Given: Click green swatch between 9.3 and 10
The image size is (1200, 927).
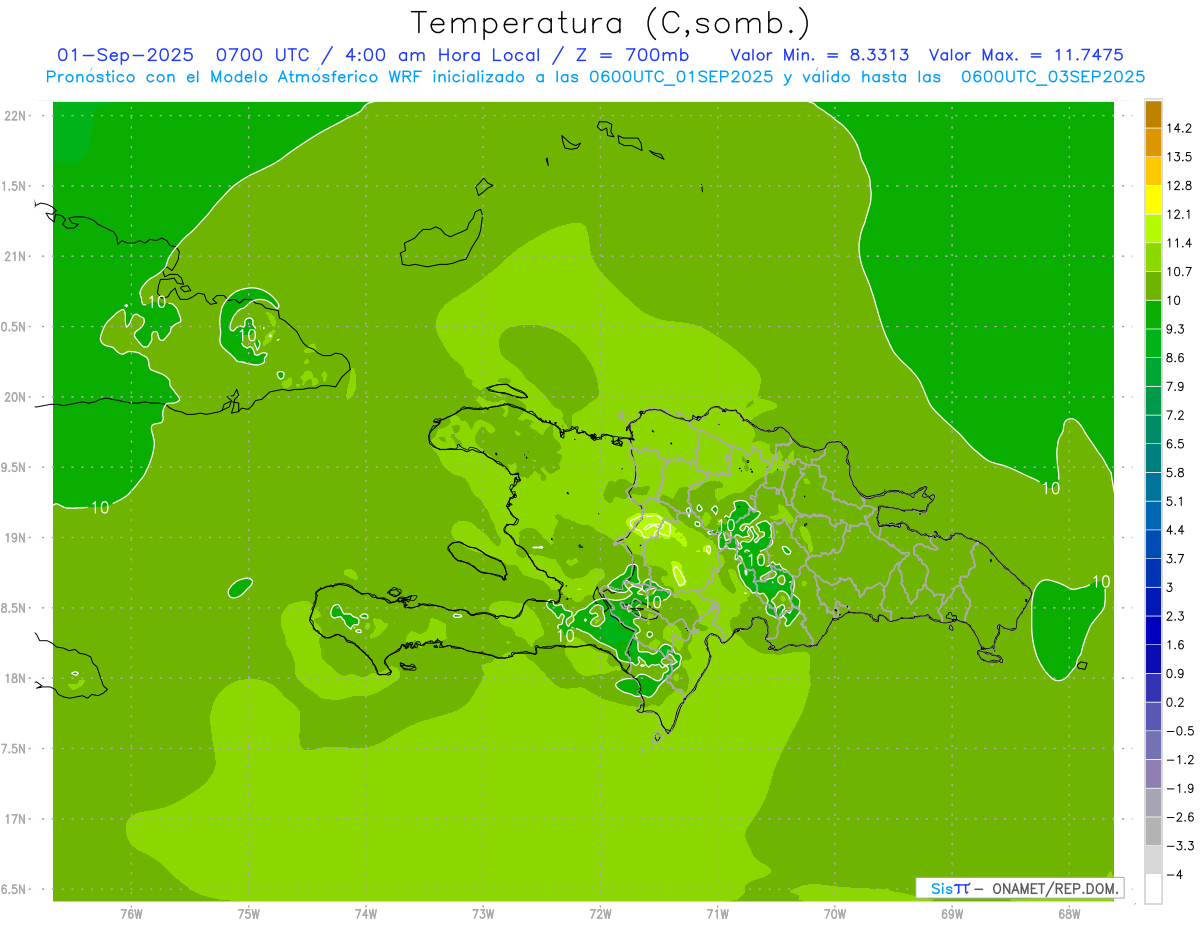Looking at the screenshot, I should pyautogui.click(x=1153, y=314).
